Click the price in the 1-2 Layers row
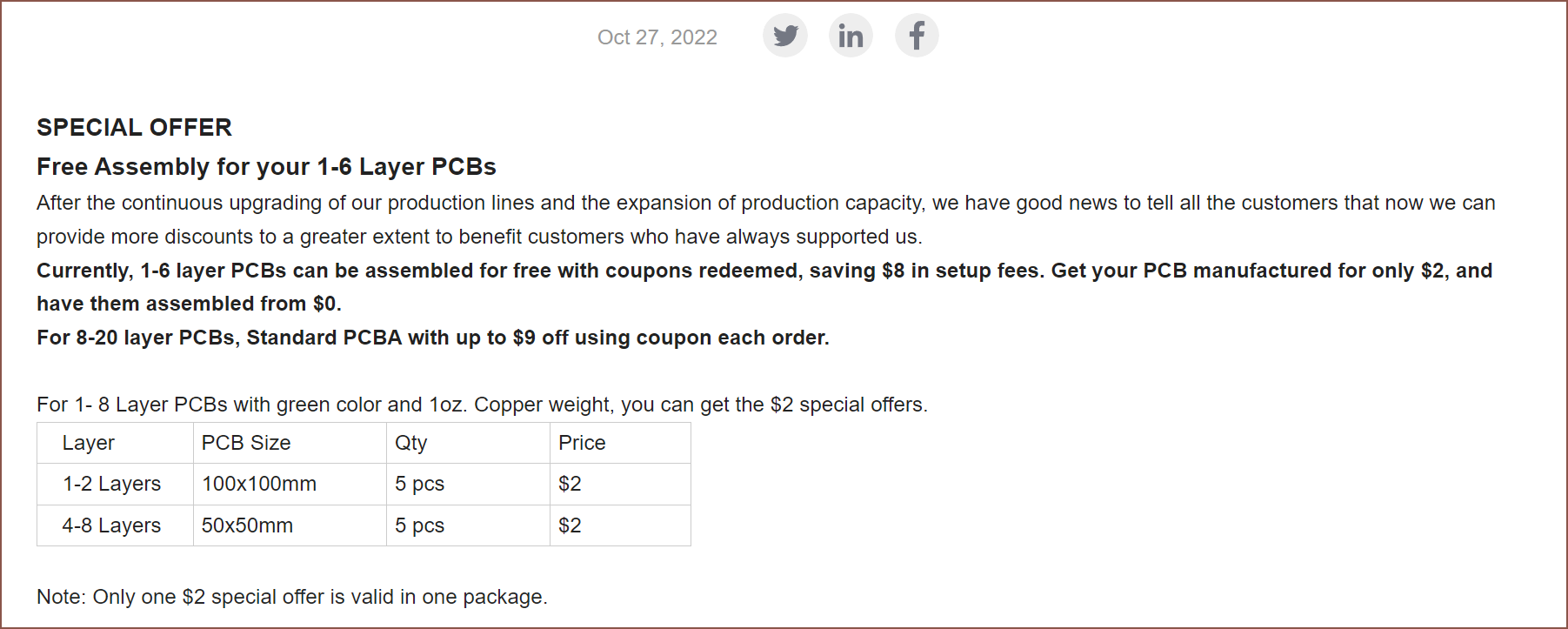 (x=570, y=484)
